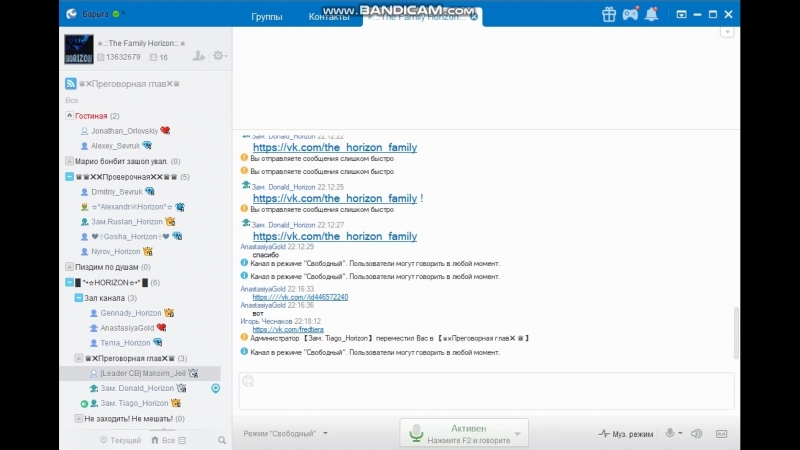Select user AnastasiyaGold in channel list
The width and height of the screenshot is (800, 450).
[x=127, y=328]
